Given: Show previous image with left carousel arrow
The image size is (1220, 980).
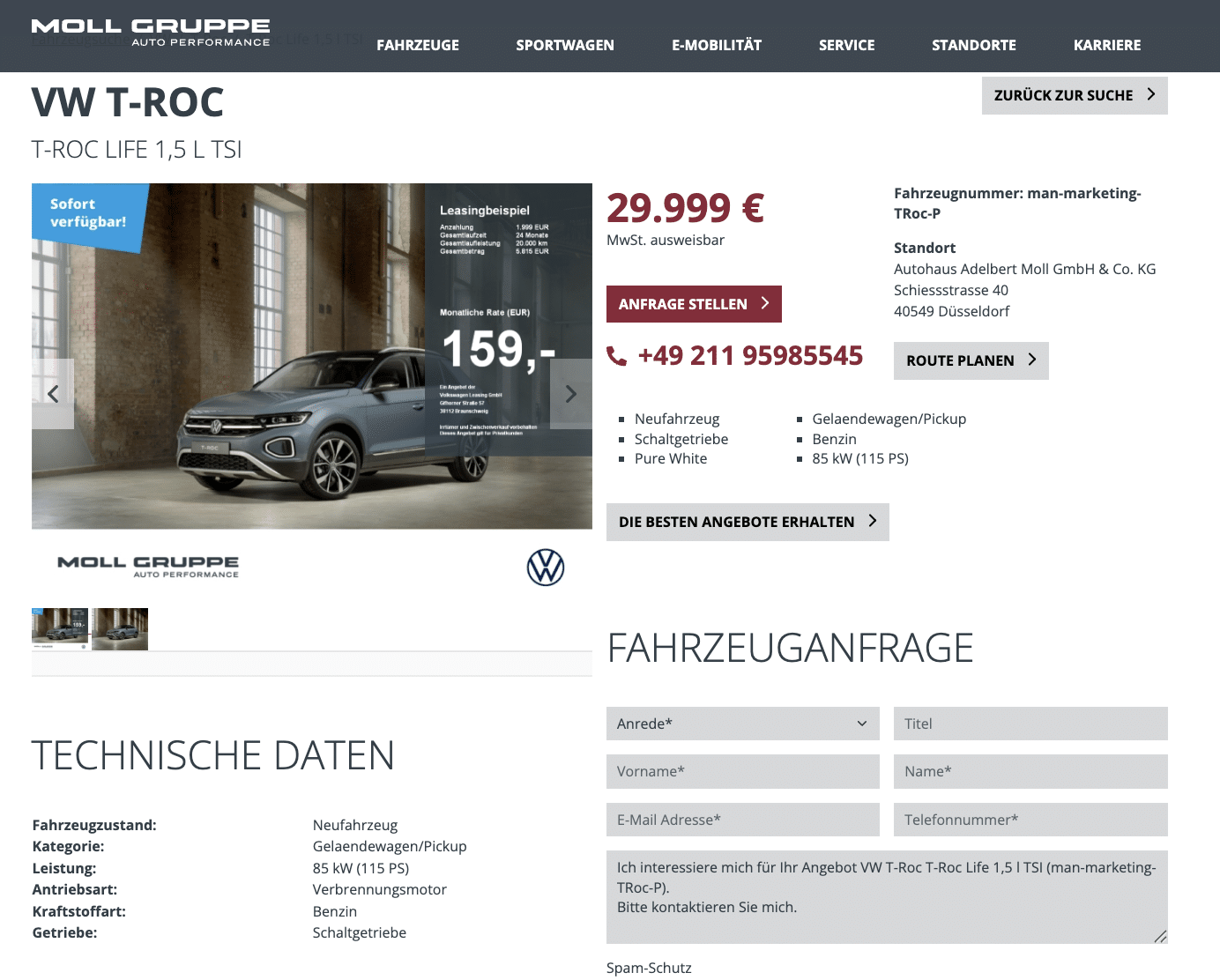Looking at the screenshot, I should click(x=53, y=394).
